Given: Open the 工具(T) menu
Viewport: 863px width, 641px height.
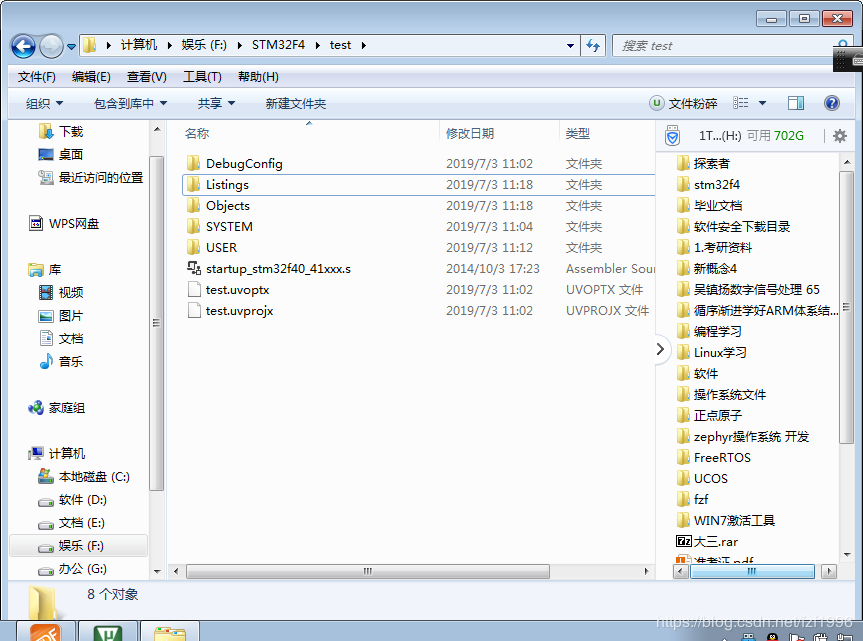Looking at the screenshot, I should click(202, 76).
